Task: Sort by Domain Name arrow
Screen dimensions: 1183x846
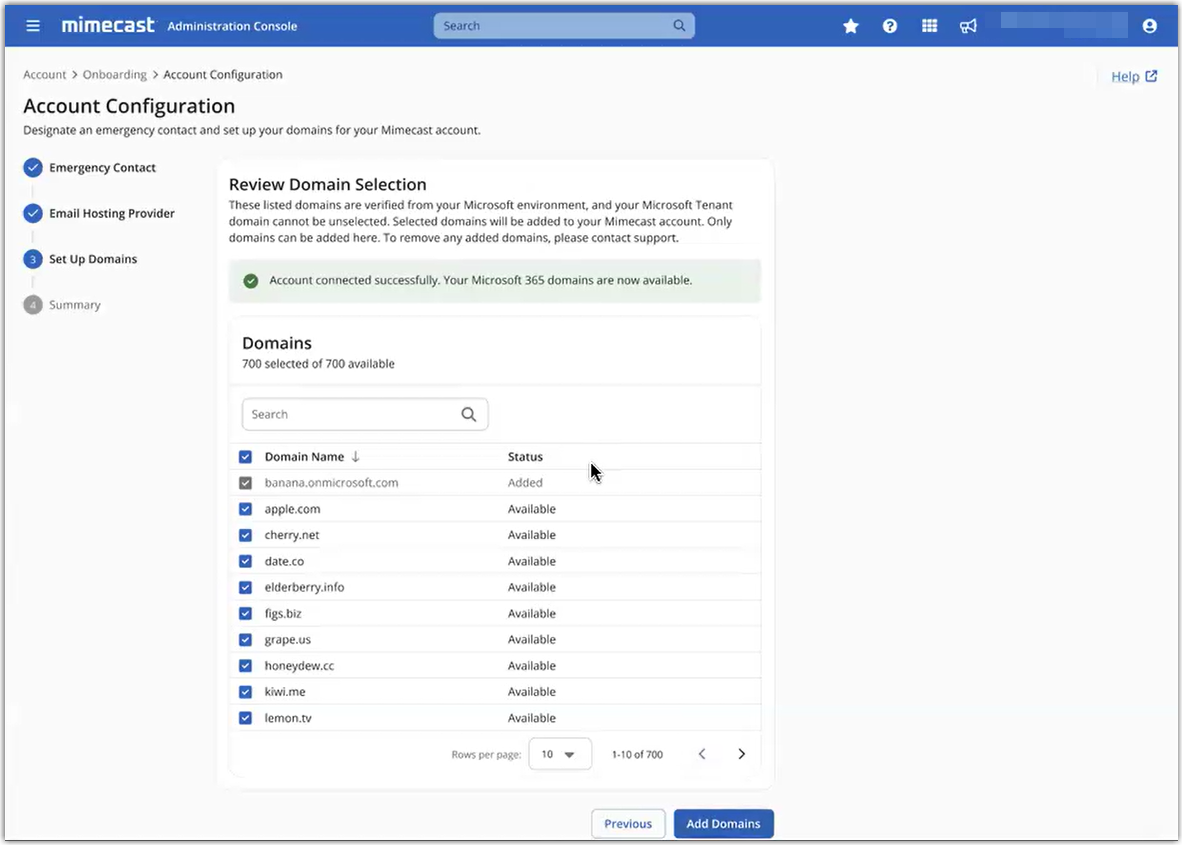Action: (355, 457)
